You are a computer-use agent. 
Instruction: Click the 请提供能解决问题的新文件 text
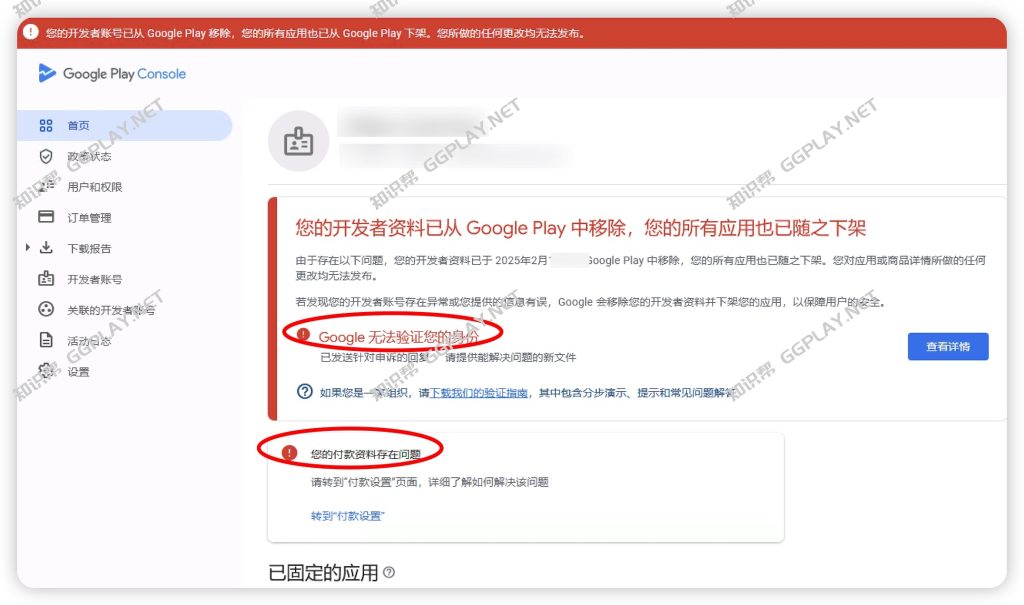(x=511, y=357)
